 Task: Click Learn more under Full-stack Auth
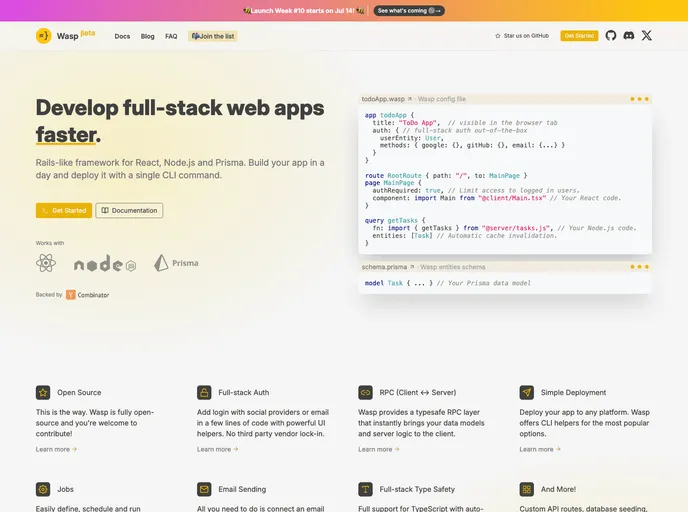point(218,449)
